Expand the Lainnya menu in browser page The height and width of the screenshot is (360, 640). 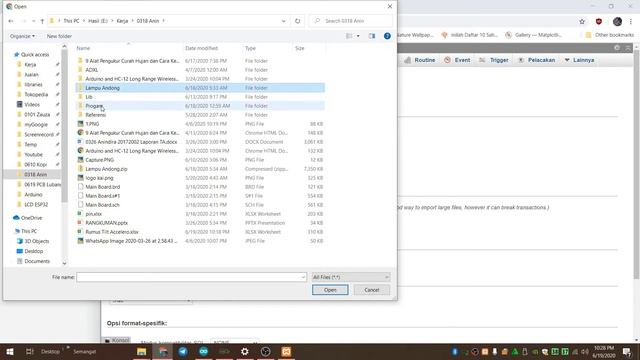point(579,60)
